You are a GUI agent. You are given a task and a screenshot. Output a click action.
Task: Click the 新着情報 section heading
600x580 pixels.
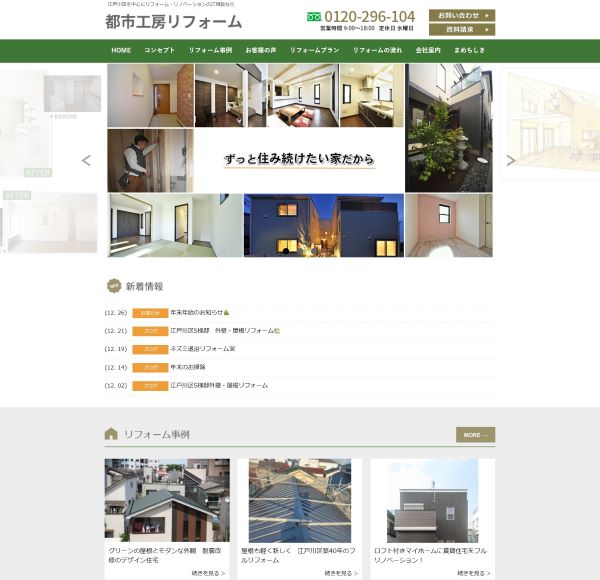[x=144, y=286]
